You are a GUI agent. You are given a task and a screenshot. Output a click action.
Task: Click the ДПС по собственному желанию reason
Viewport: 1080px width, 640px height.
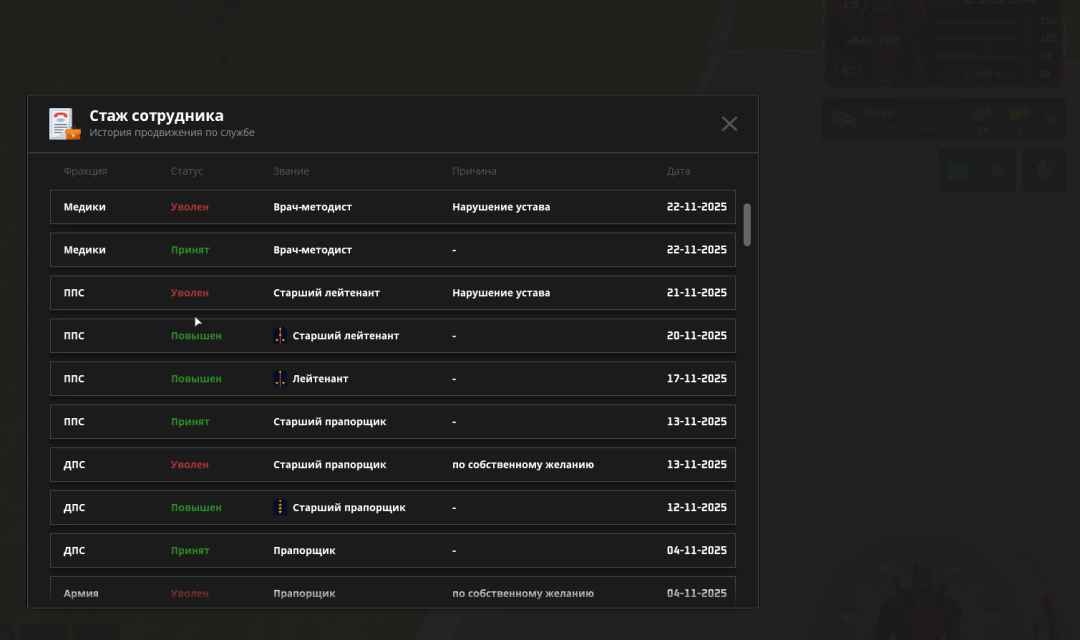point(523,465)
